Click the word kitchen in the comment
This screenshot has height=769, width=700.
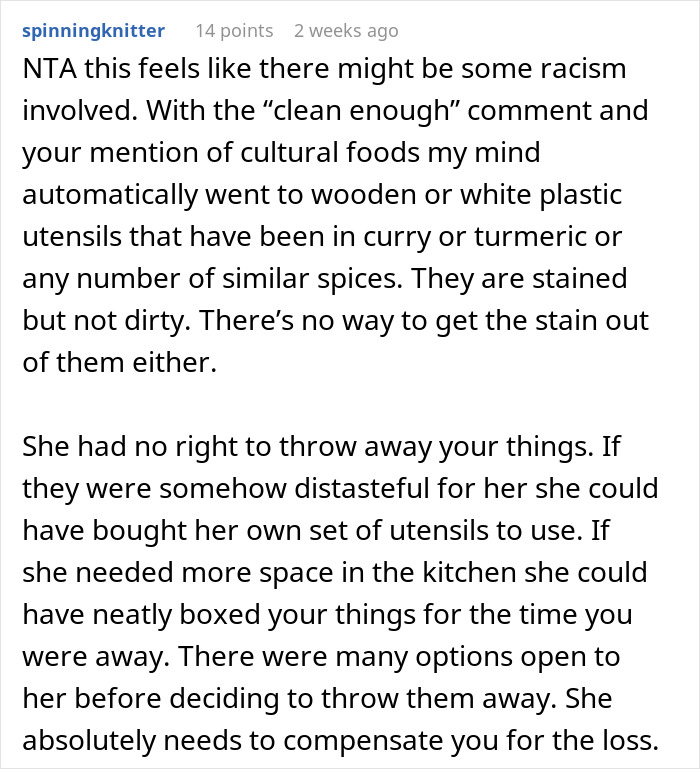(x=469, y=573)
